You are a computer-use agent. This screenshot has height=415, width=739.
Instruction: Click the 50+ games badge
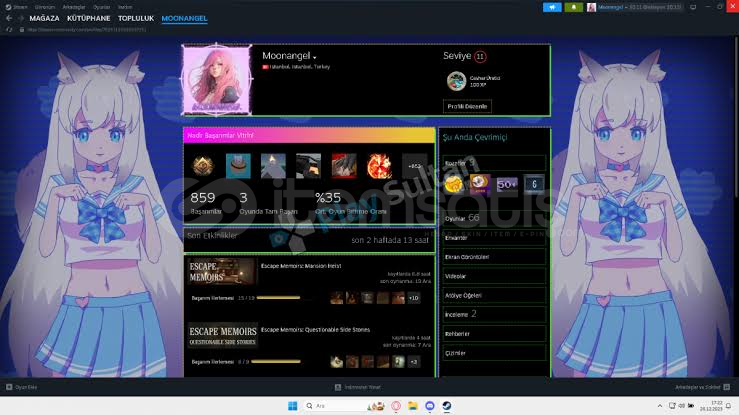click(507, 184)
